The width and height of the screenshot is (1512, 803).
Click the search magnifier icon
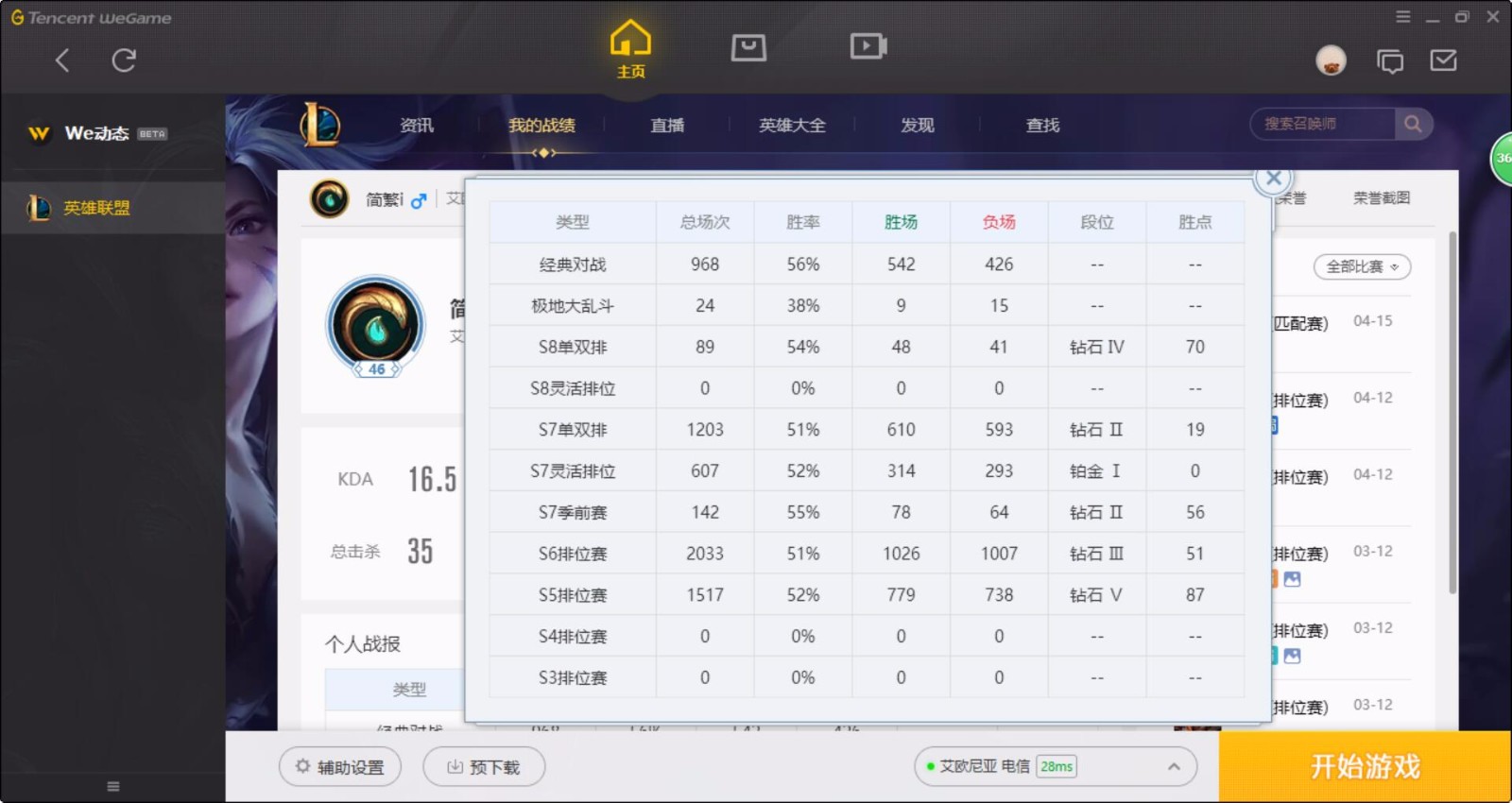(x=1413, y=124)
